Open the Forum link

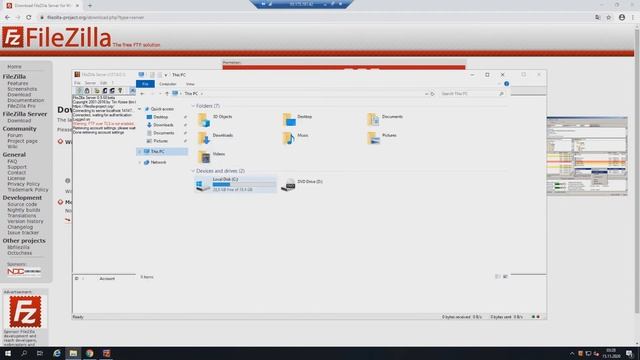pos(15,136)
